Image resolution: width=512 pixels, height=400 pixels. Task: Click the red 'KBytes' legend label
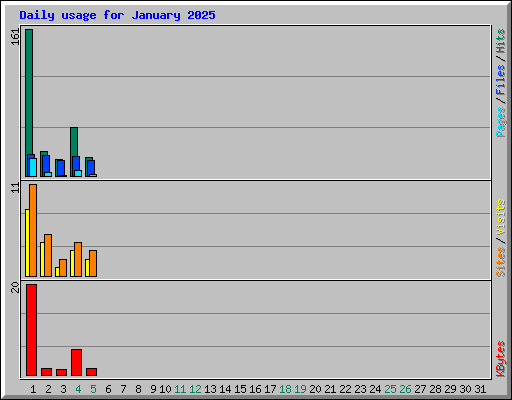click(x=501, y=359)
